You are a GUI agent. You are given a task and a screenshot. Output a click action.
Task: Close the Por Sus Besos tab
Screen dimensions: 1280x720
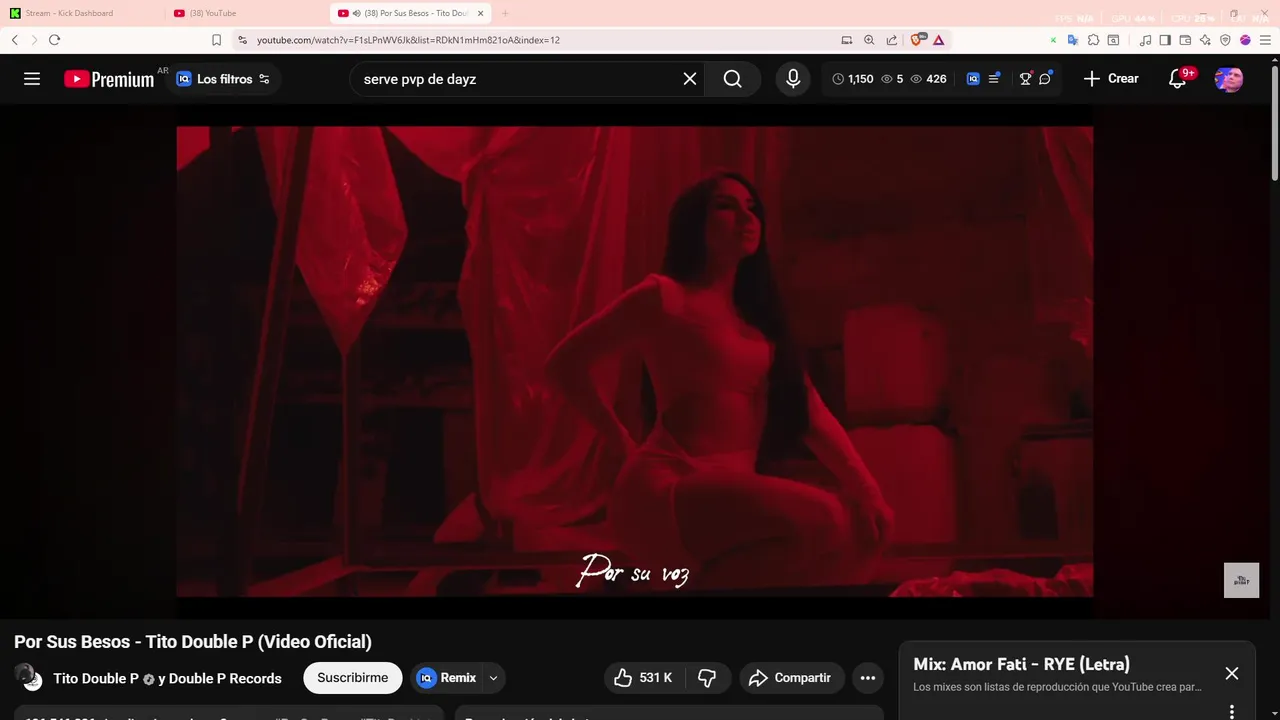pos(481,13)
